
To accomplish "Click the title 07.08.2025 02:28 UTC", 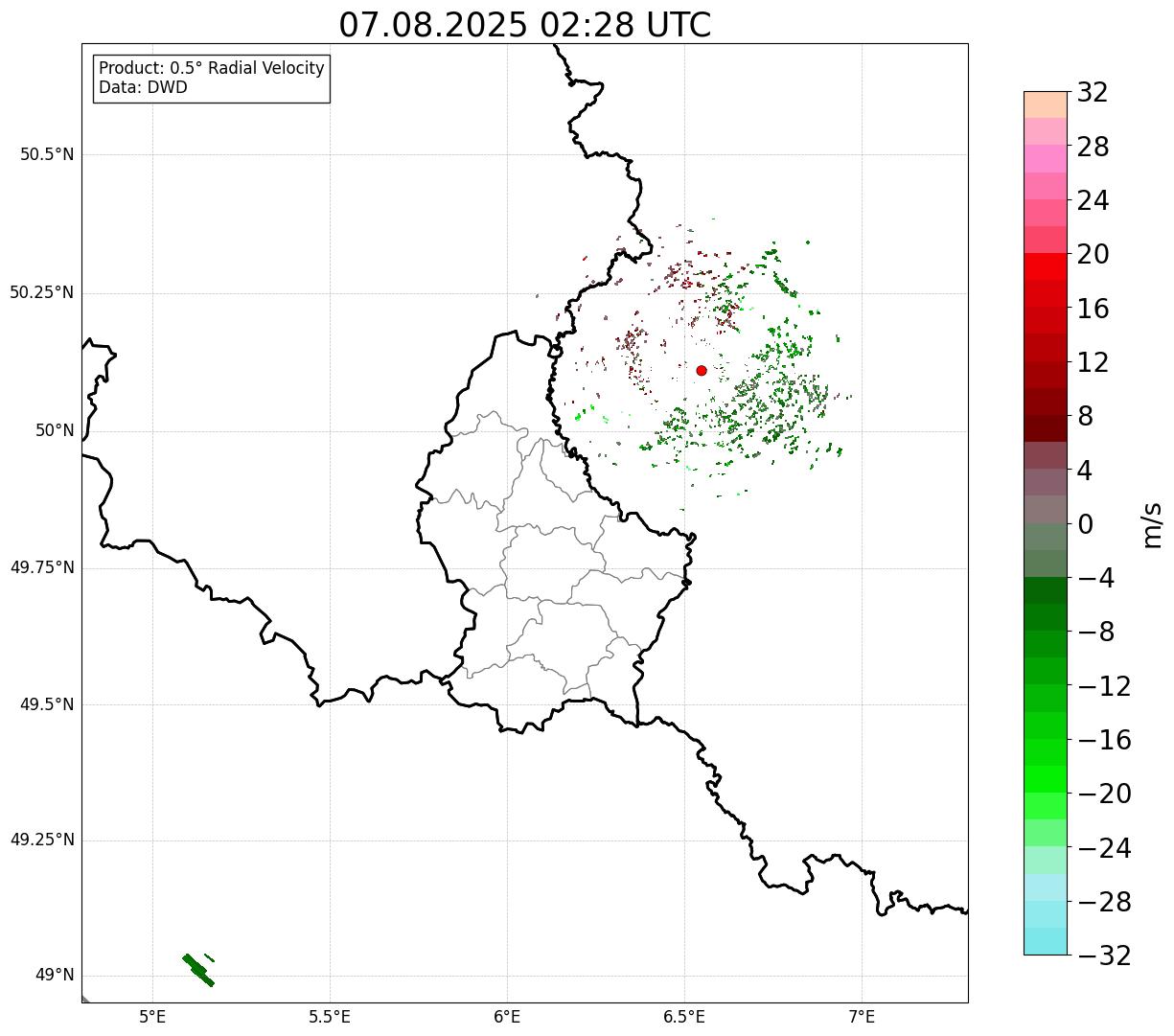I will coord(525,25).
